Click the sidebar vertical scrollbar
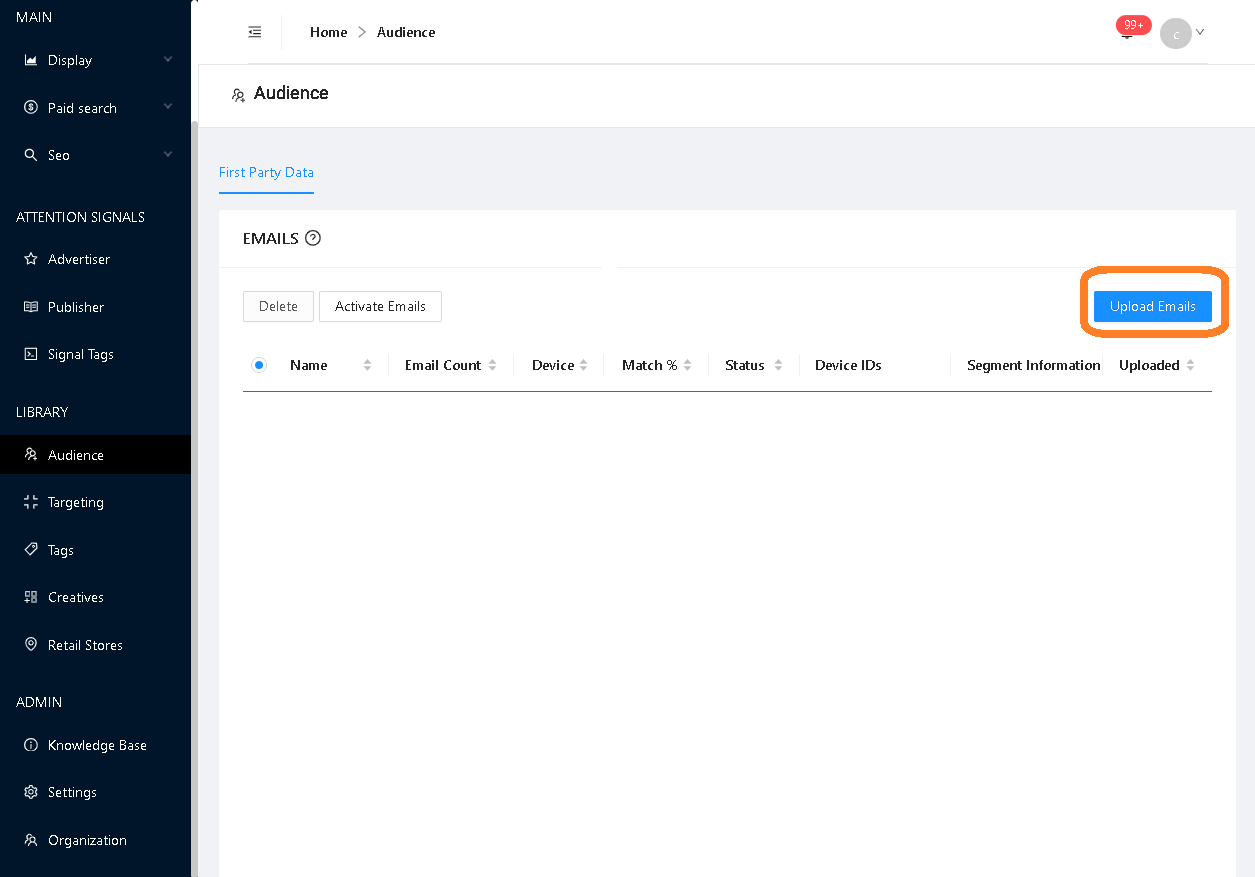Image resolution: width=1255 pixels, height=877 pixels. [x=194, y=500]
